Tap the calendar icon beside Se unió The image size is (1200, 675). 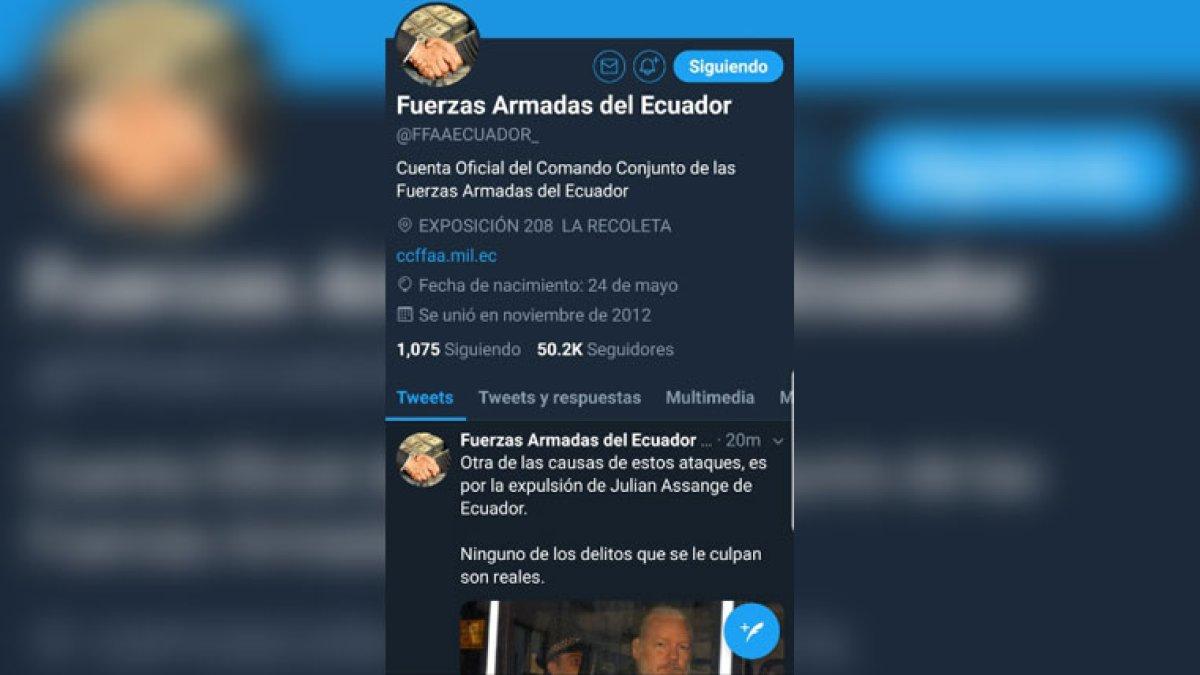(404, 315)
